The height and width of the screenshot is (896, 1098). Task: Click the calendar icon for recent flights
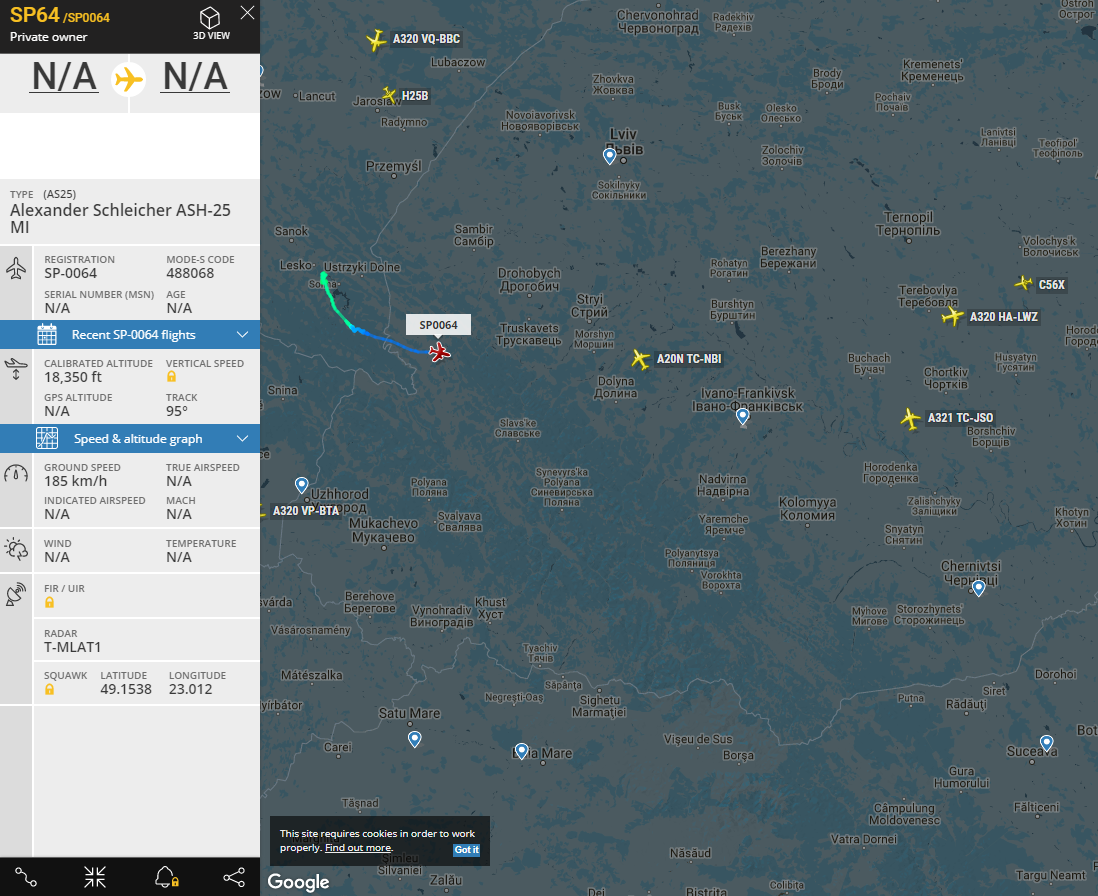coord(47,335)
